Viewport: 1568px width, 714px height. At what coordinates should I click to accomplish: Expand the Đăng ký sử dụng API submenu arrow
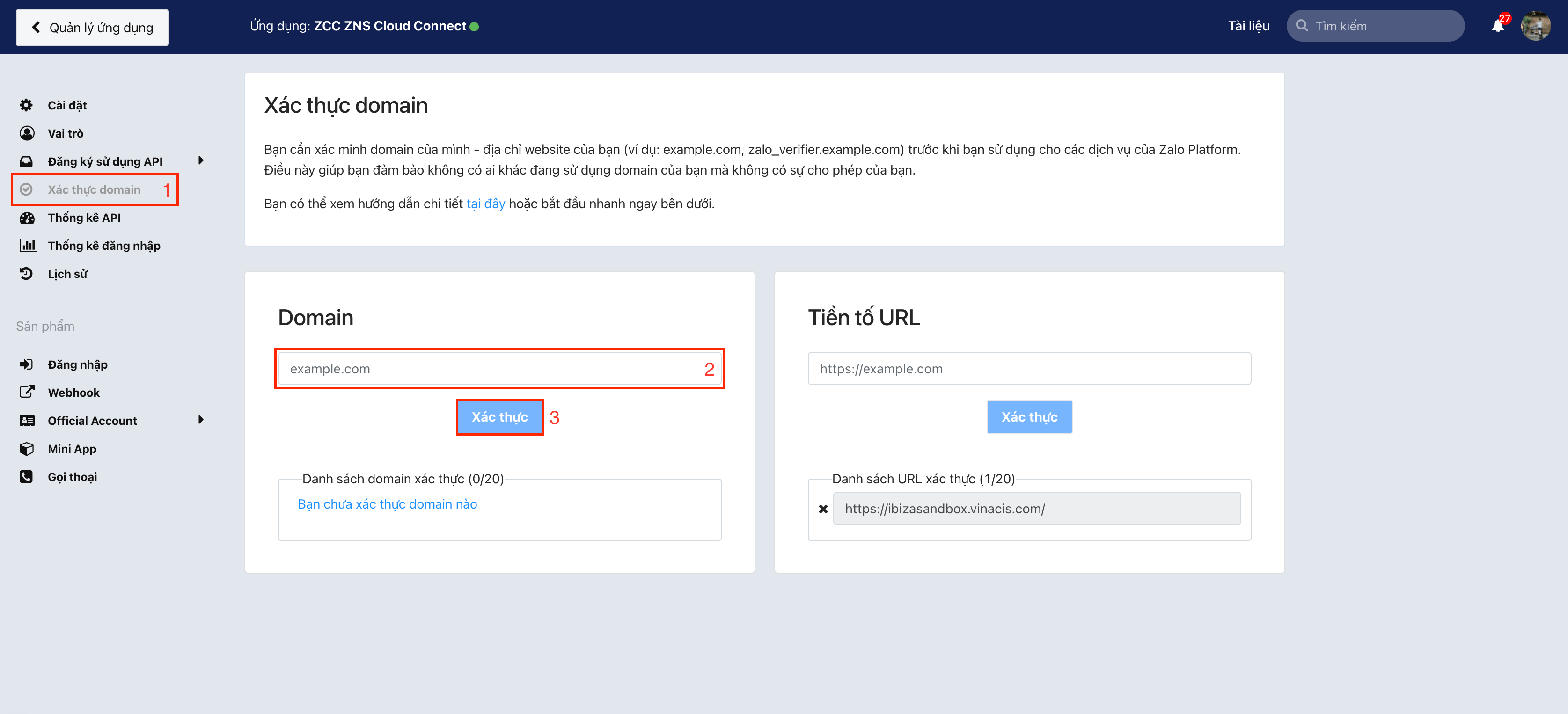201,160
